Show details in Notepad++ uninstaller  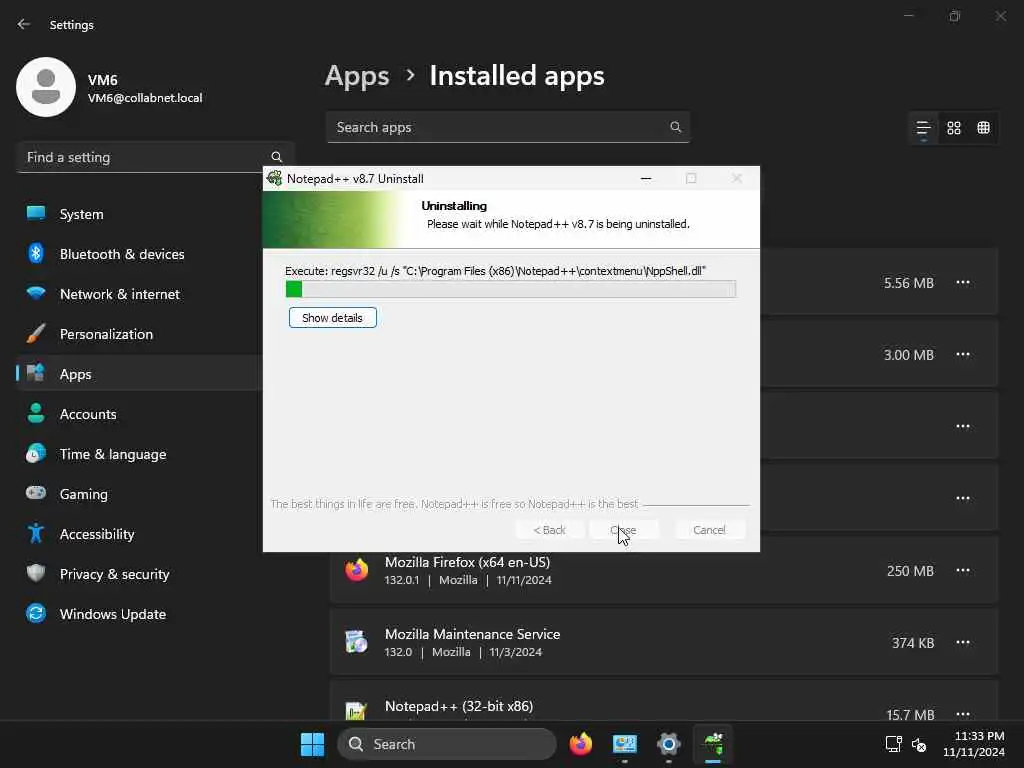click(332, 317)
